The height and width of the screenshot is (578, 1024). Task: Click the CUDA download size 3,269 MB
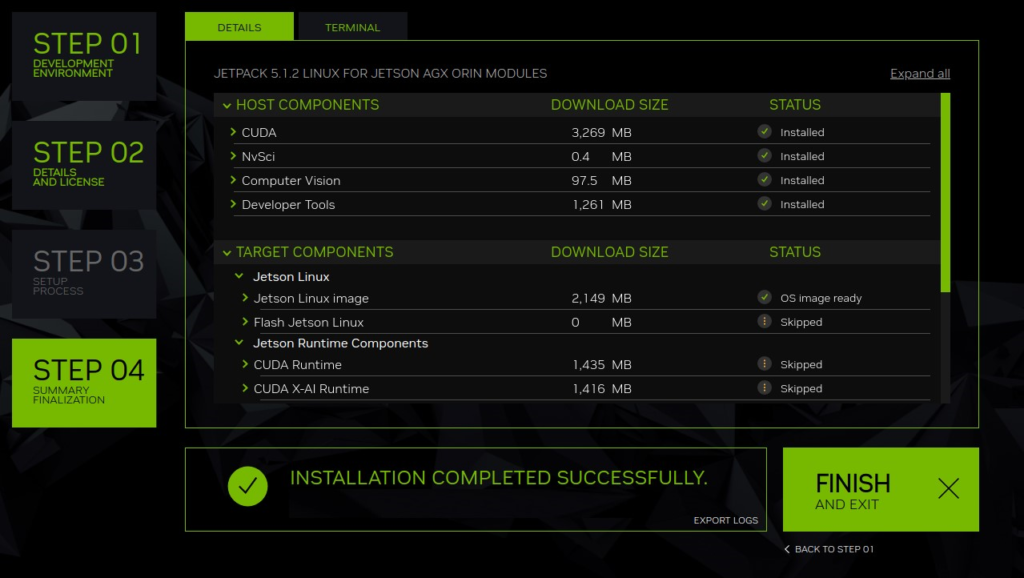click(x=601, y=133)
